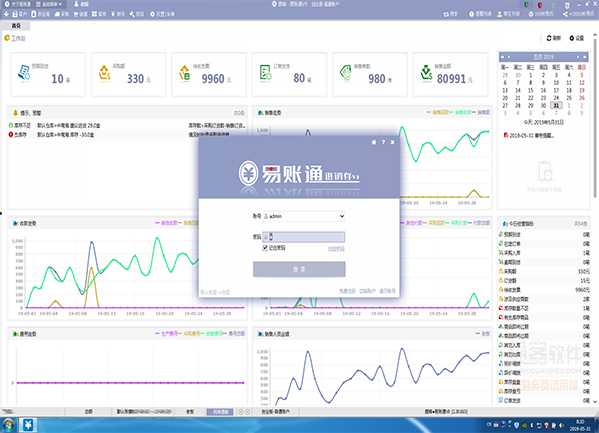The image size is (599, 433).
Task: Open the 2019-05-31 reminder entry under calendar
Action: [x=529, y=135]
